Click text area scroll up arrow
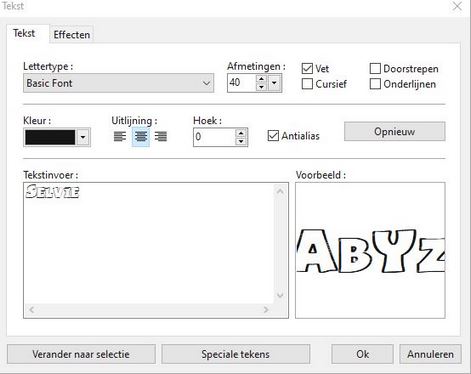The image size is (471, 374). click(x=280, y=191)
